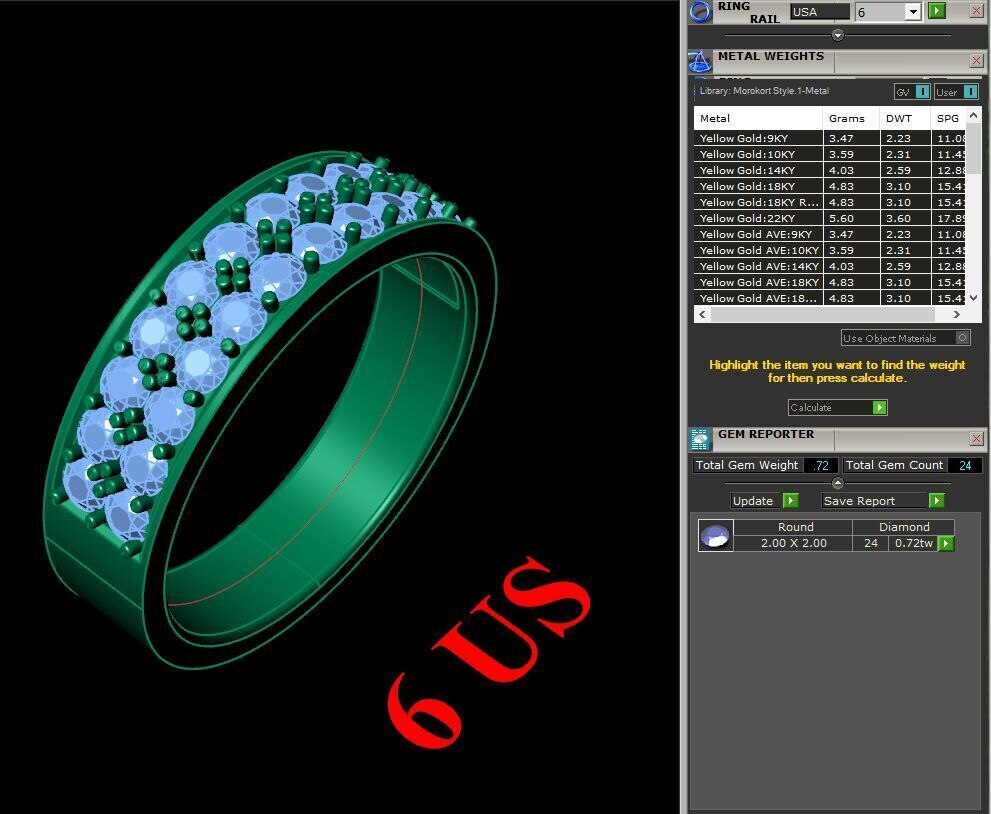Viewport: 991px width, 814px height.
Task: Click the round diamond gem thumbnail
Action: (715, 535)
